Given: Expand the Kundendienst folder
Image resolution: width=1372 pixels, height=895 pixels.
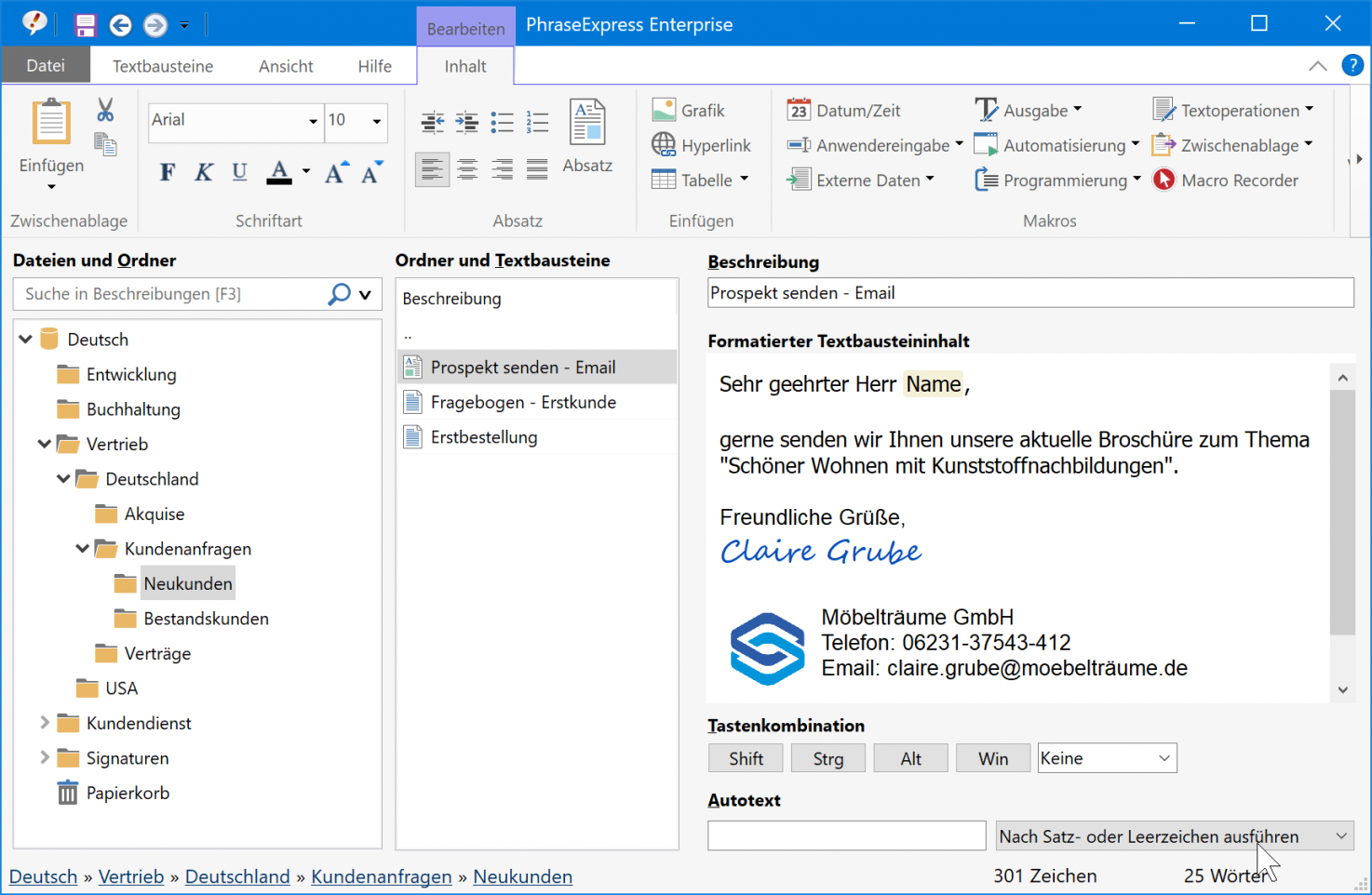Looking at the screenshot, I should coord(44,723).
